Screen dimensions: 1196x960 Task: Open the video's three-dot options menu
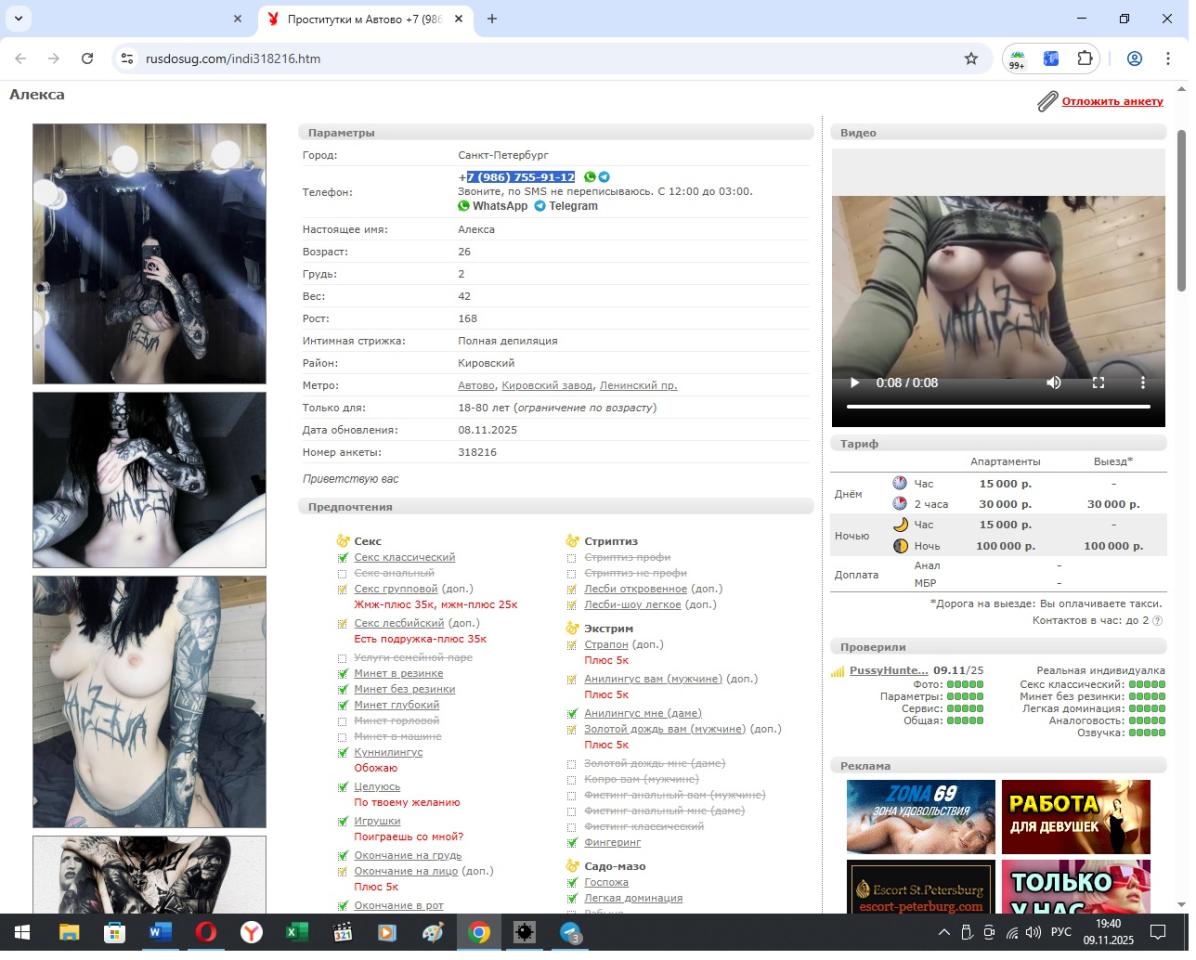(x=1142, y=383)
